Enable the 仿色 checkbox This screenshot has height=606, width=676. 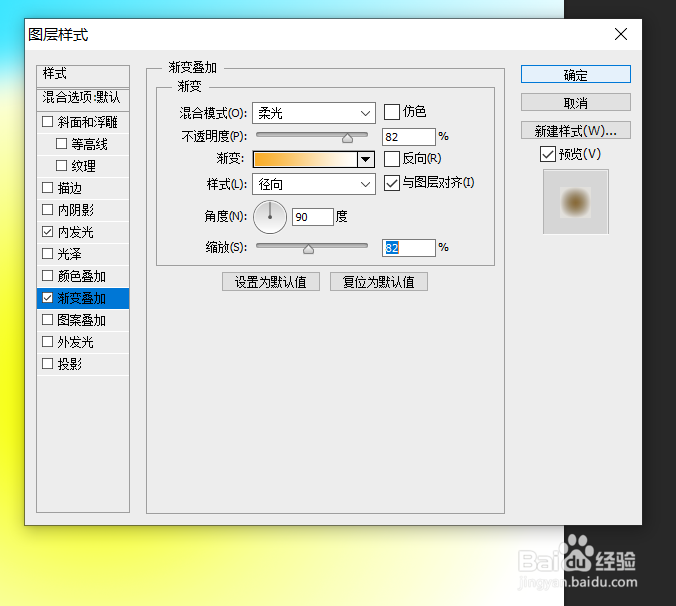pyautogui.click(x=391, y=112)
